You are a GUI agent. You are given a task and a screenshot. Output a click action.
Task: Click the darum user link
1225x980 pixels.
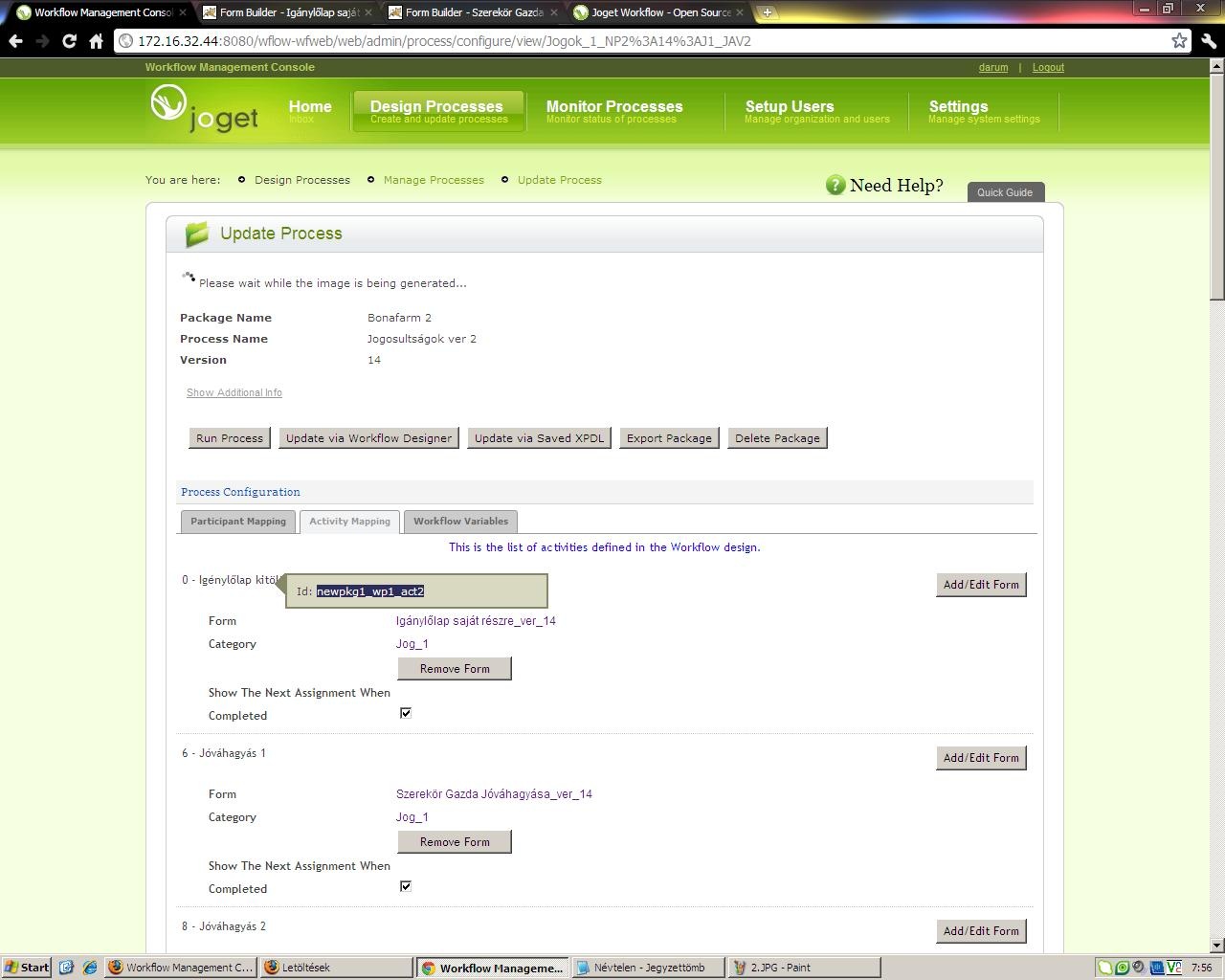pyautogui.click(x=993, y=67)
